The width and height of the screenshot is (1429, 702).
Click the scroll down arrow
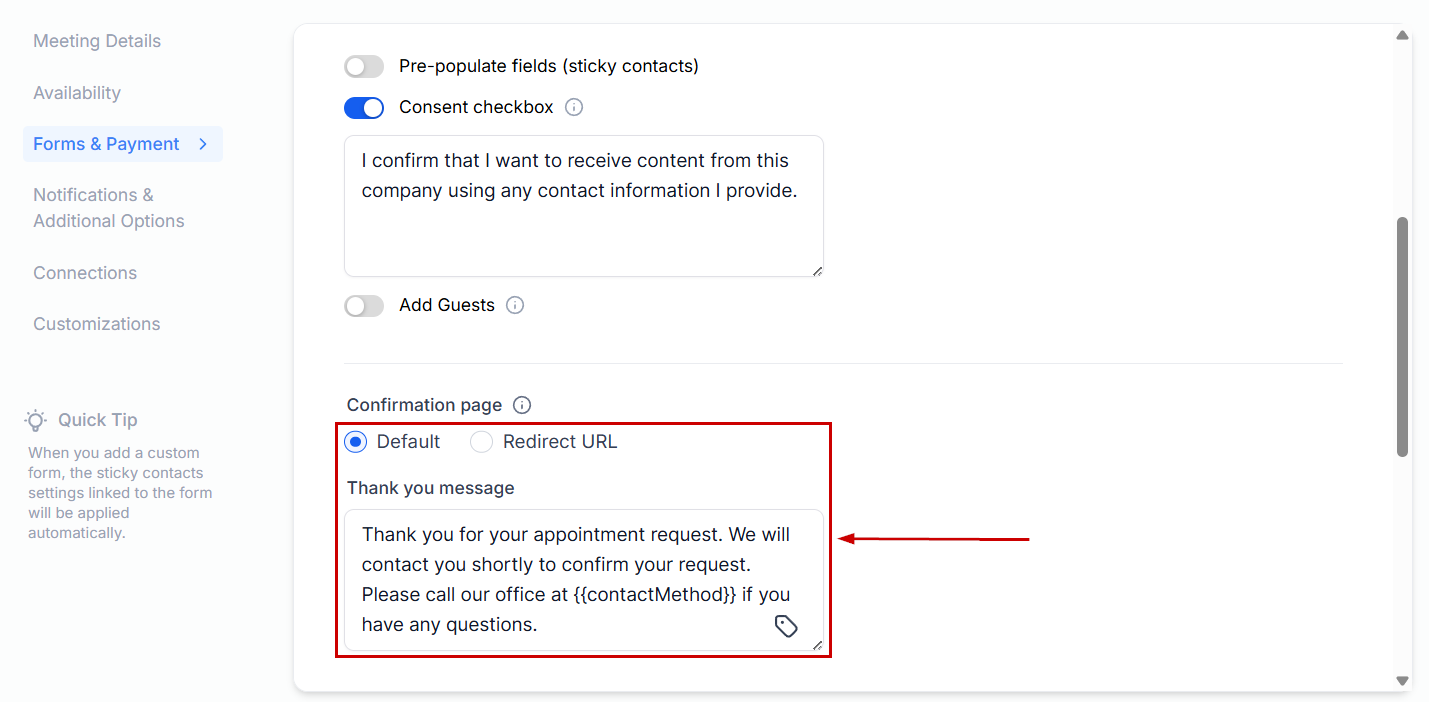click(1402, 680)
